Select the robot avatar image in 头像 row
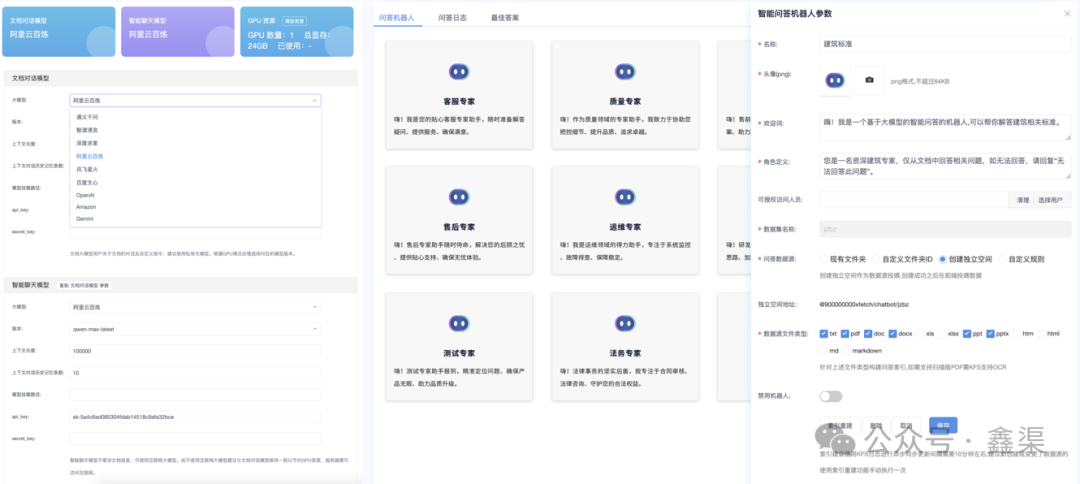The width and height of the screenshot is (1080, 484). 834,81
